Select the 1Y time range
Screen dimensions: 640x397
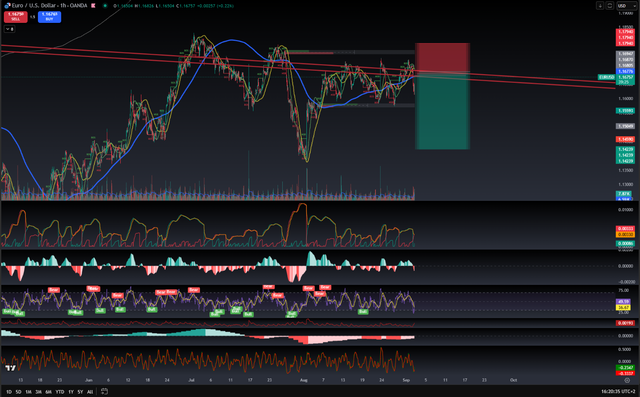point(71,392)
